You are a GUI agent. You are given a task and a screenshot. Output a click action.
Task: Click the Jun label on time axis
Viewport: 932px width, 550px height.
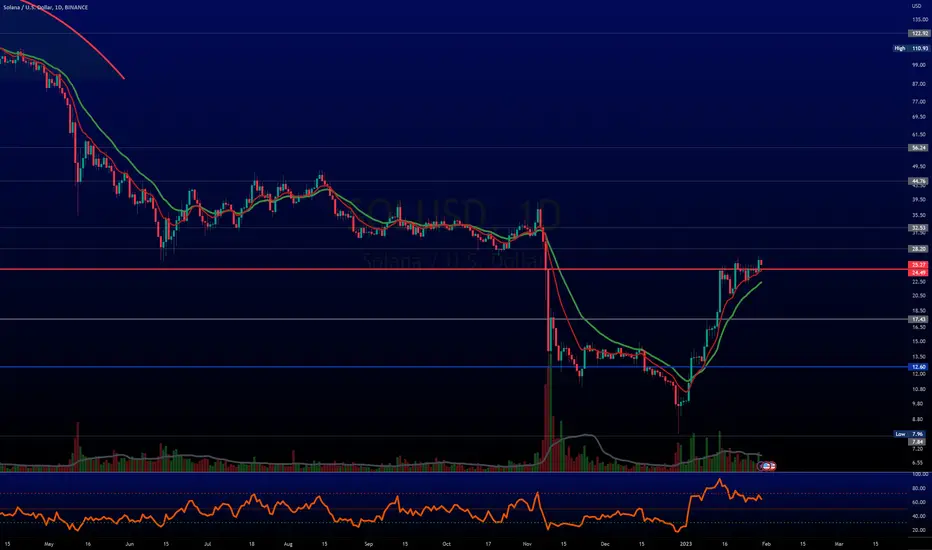tap(130, 544)
